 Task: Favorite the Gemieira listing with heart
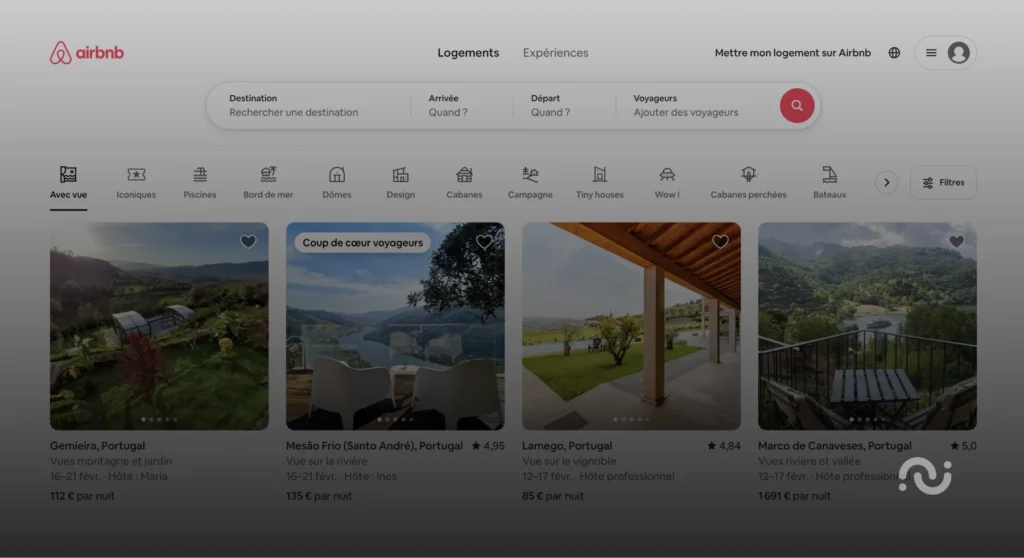click(x=248, y=242)
